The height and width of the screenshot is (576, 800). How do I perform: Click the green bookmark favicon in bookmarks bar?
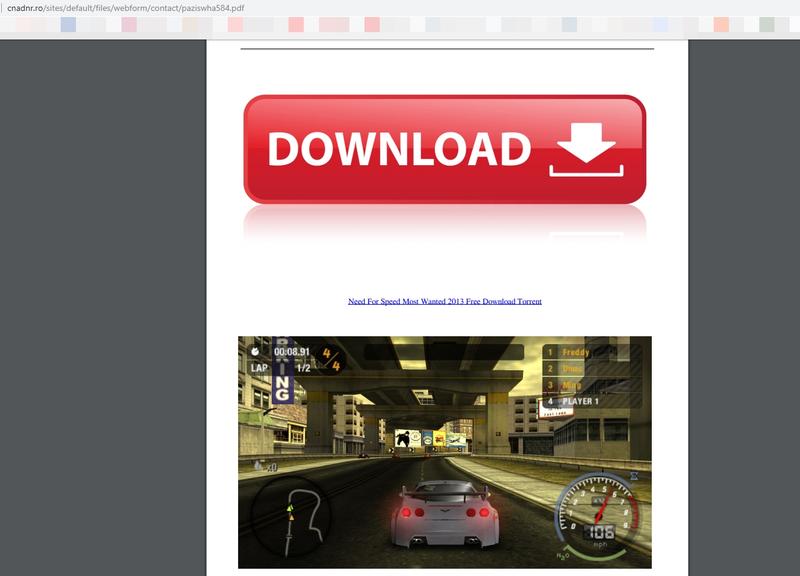(766, 24)
